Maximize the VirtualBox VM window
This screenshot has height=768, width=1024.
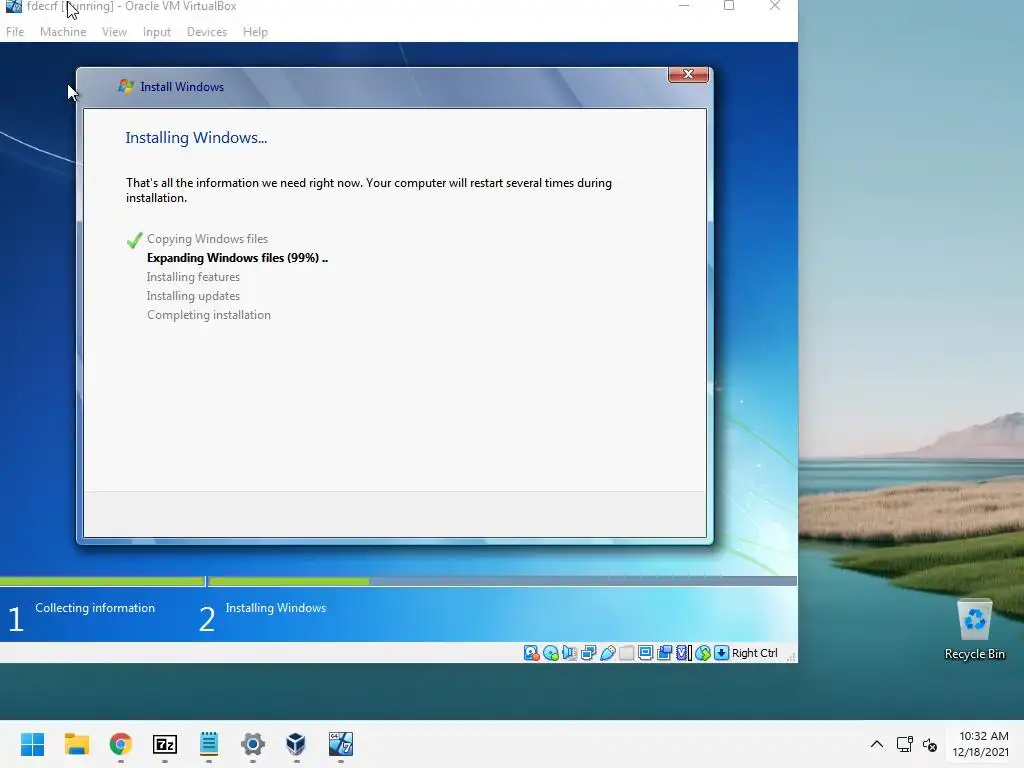click(729, 6)
